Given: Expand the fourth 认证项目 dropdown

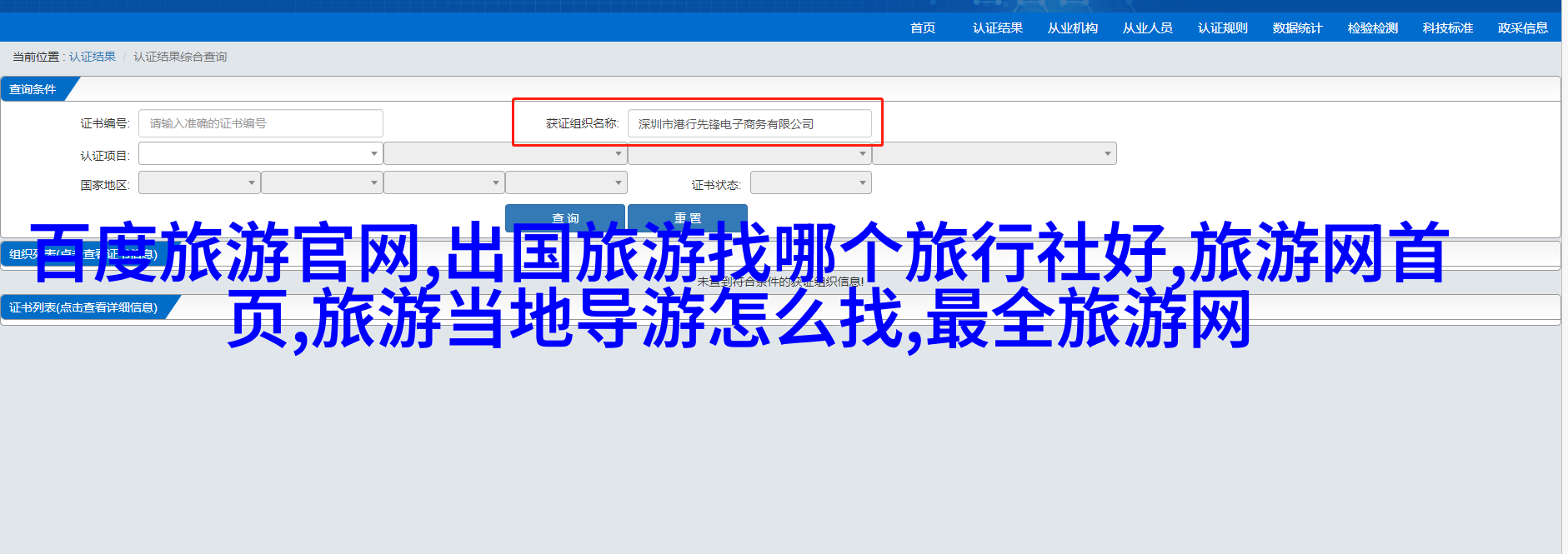Looking at the screenshot, I should [x=994, y=153].
